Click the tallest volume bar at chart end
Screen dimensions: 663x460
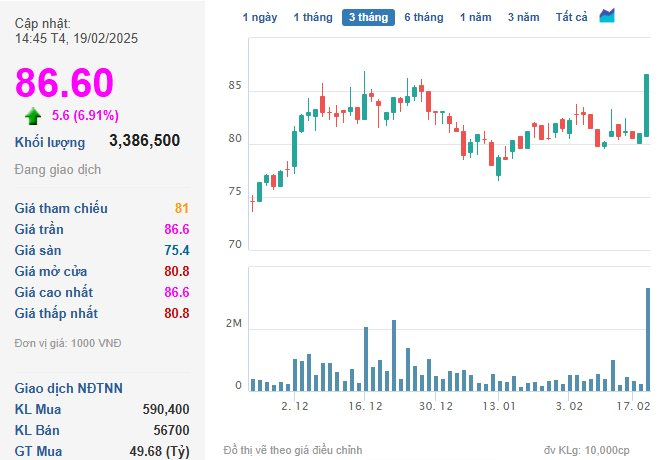648,340
